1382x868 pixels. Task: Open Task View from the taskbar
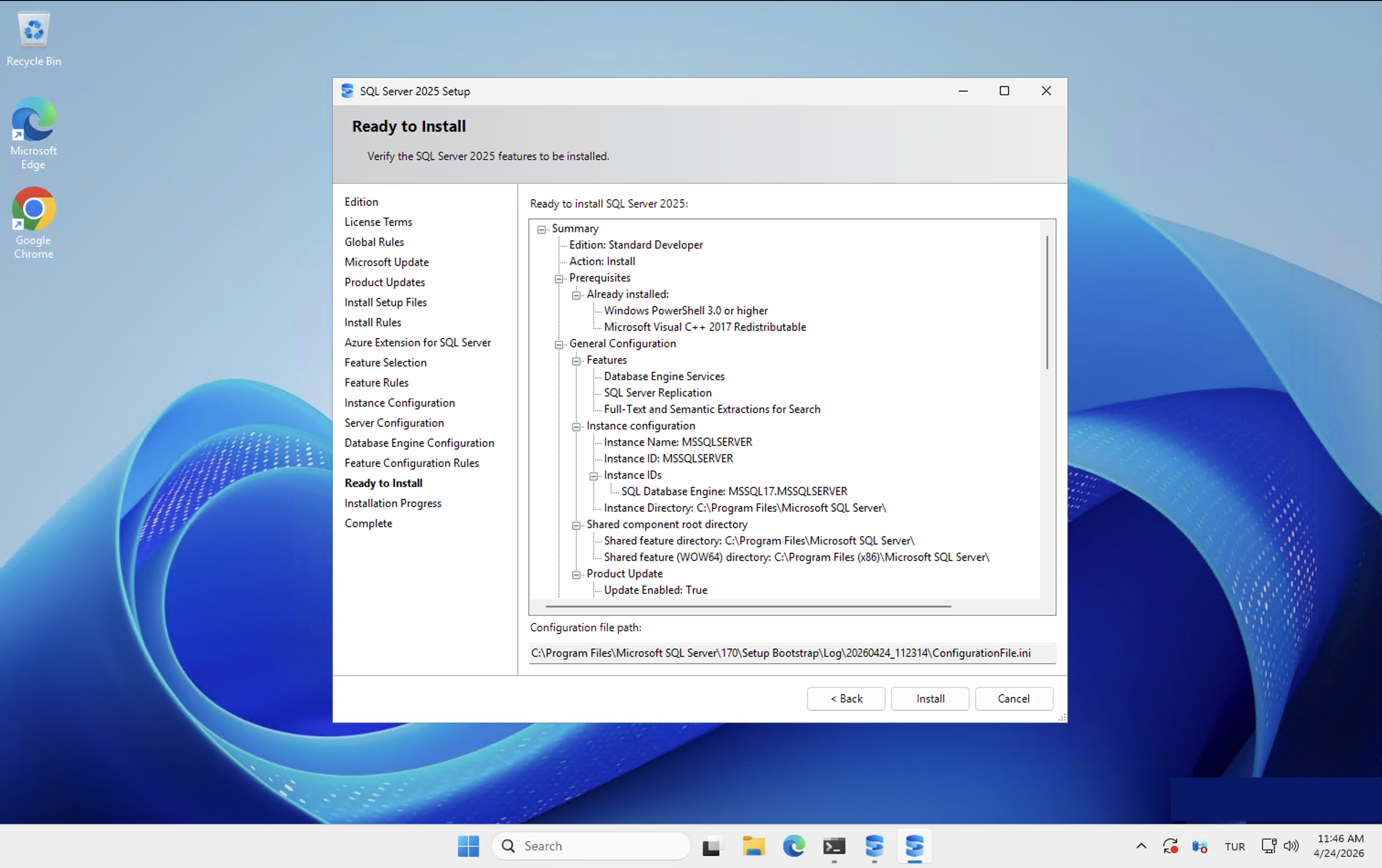click(712, 846)
